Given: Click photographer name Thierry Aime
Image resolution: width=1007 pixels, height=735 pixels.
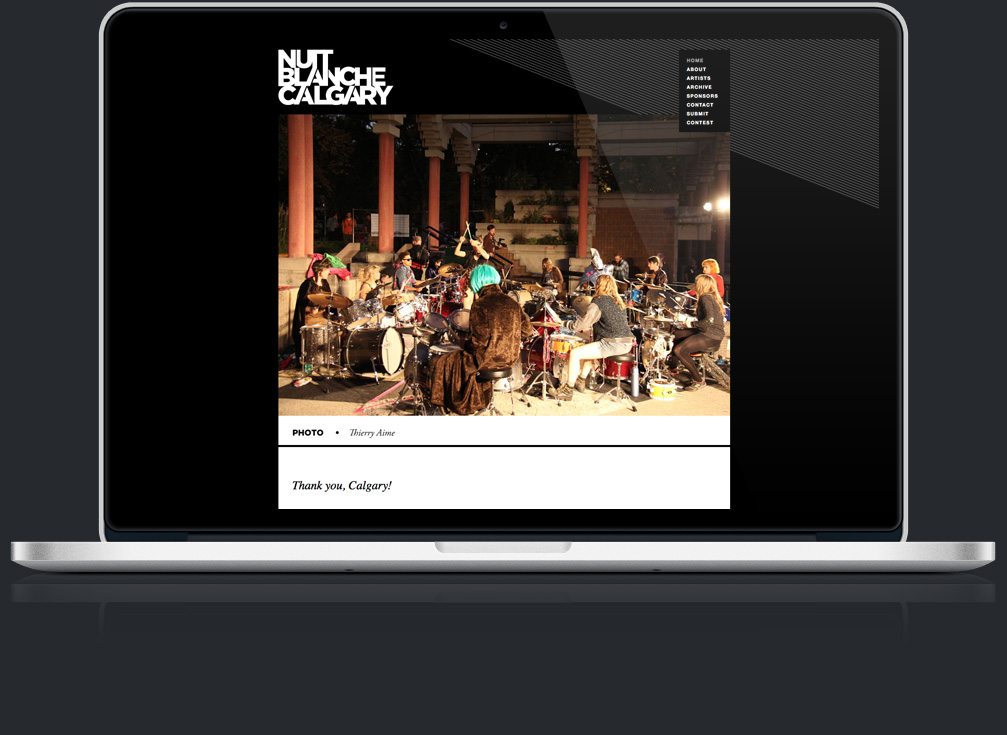Looking at the screenshot, I should tap(372, 433).
